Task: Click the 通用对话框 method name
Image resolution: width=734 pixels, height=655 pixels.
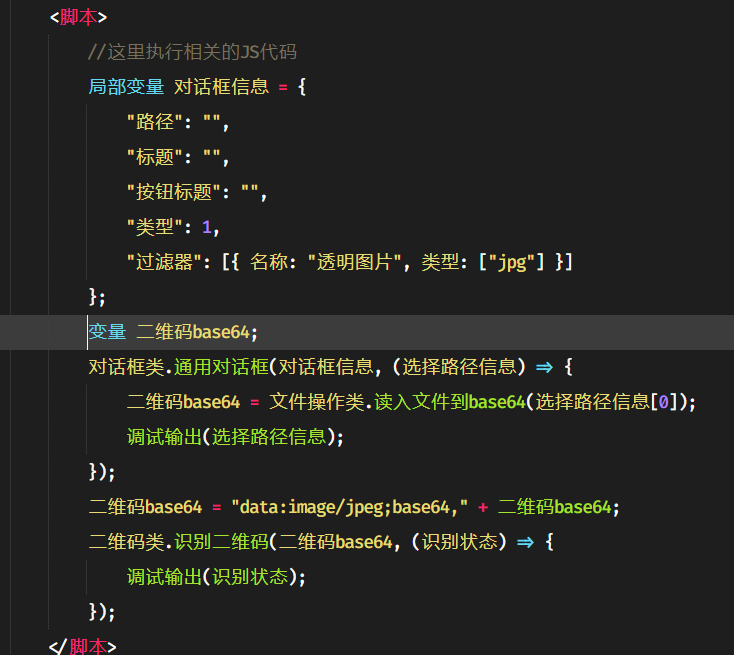Action: [221, 367]
